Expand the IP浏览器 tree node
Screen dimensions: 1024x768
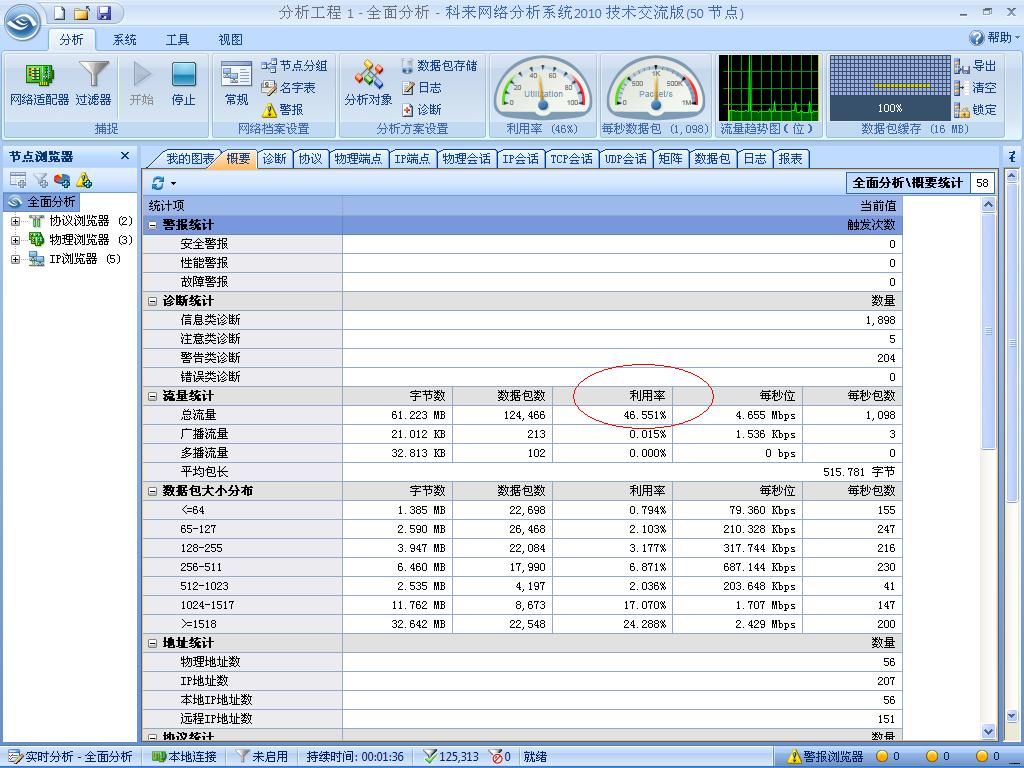(14, 259)
